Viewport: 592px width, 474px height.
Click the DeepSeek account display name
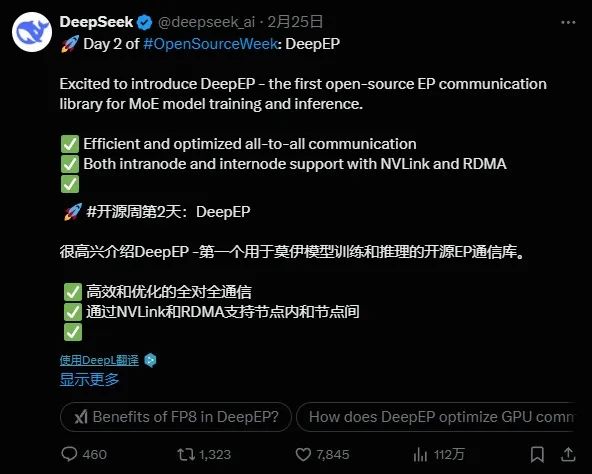(96, 22)
